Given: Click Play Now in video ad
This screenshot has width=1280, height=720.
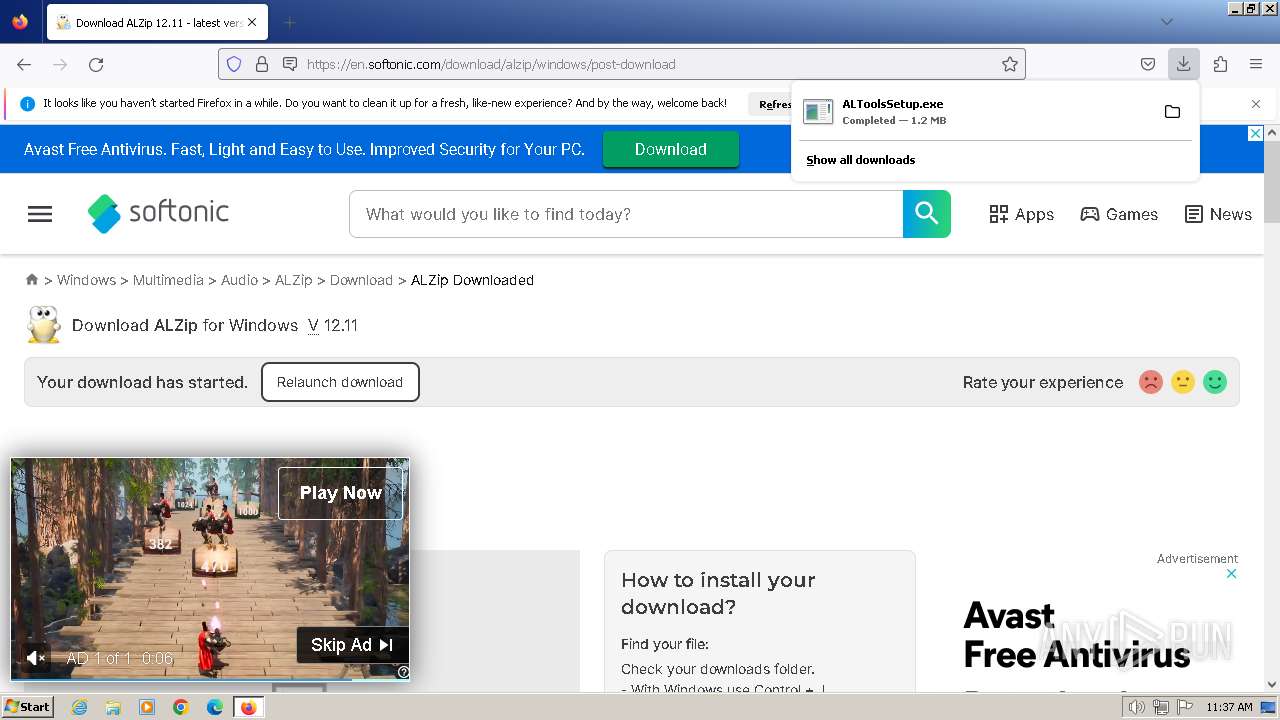Looking at the screenshot, I should click(x=340, y=493).
